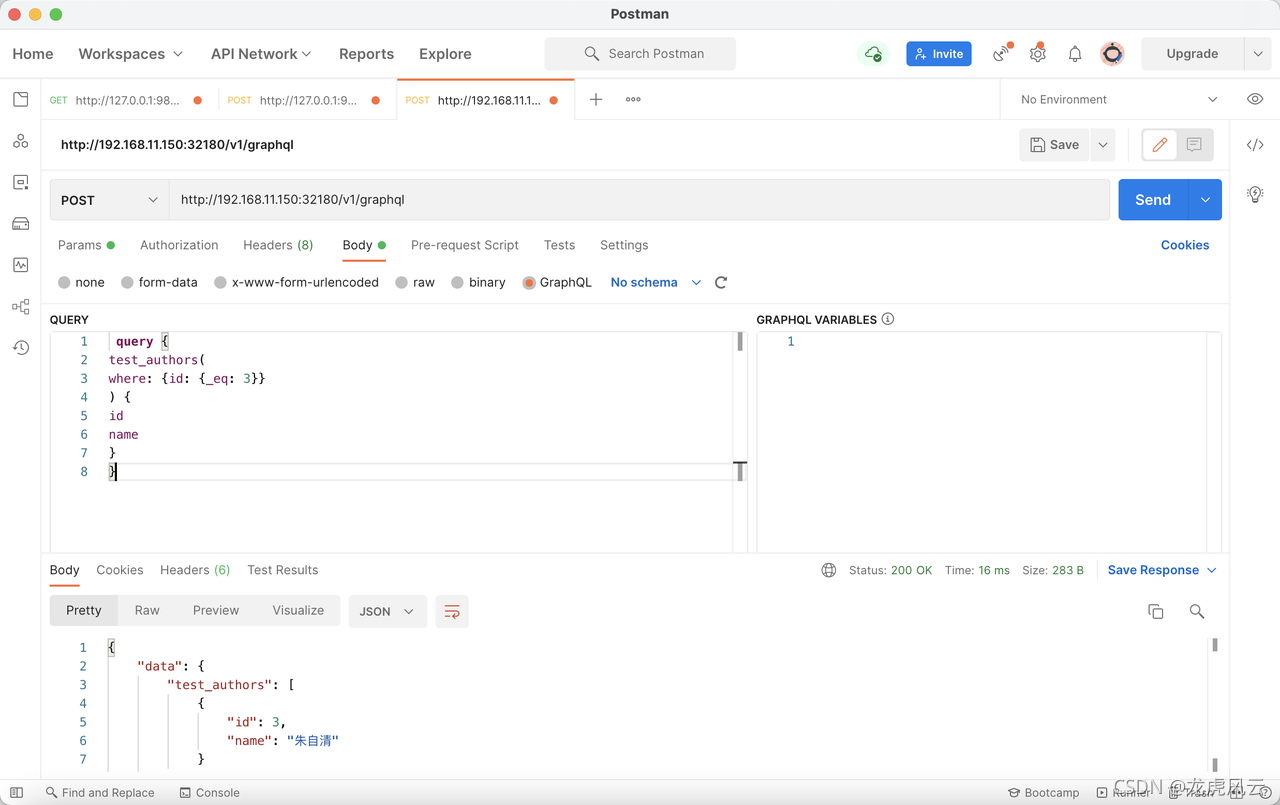
Task: Open Find and Replace
Action: coord(100,793)
